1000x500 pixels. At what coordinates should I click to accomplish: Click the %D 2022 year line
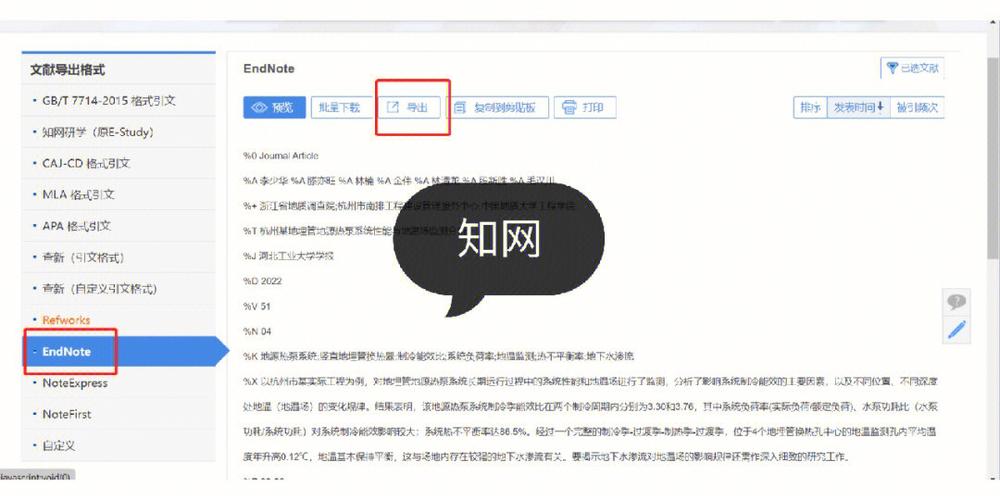pos(262,281)
